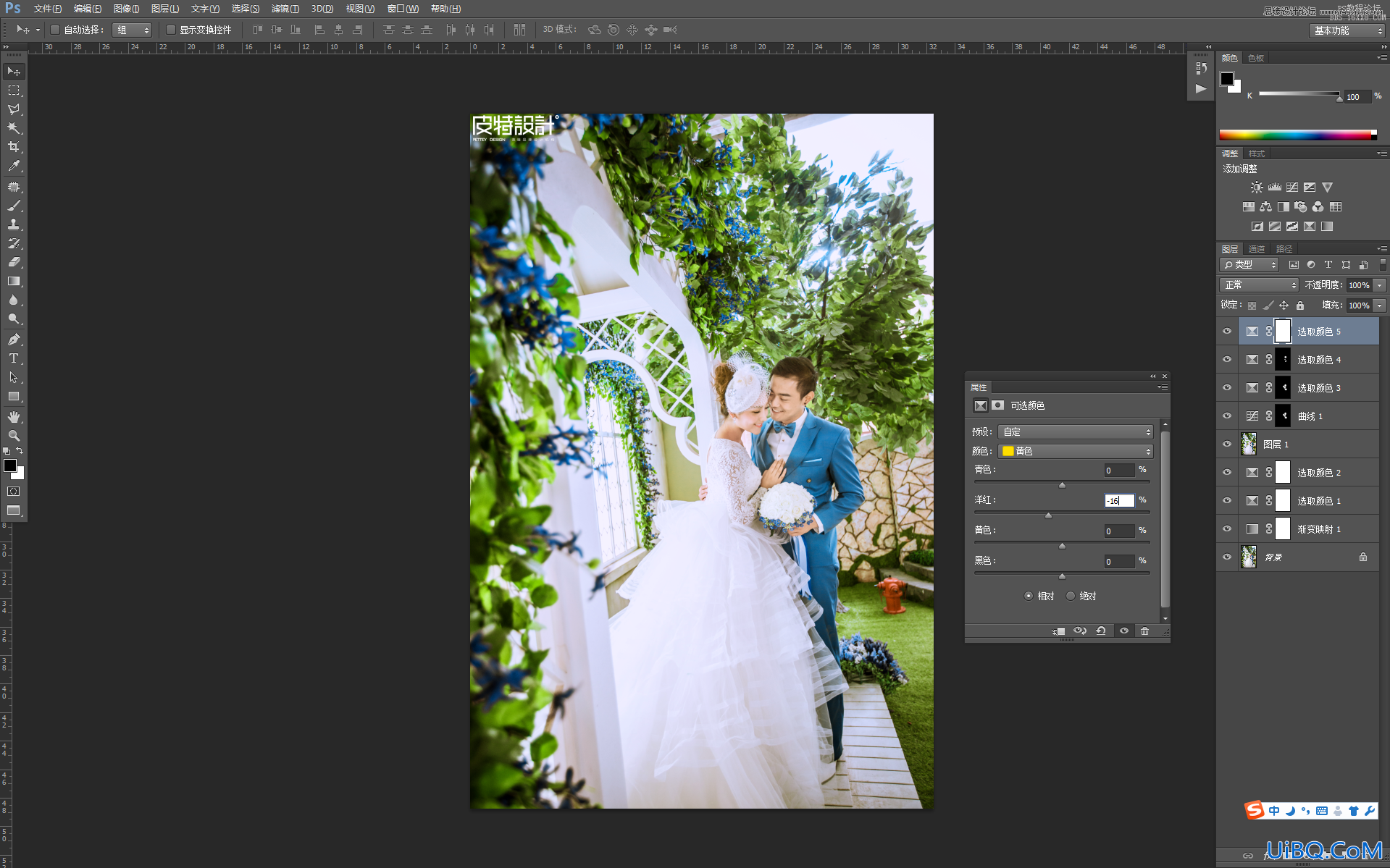Switch to the 通道 tab
The width and height of the screenshot is (1390, 868).
pyautogui.click(x=1257, y=249)
